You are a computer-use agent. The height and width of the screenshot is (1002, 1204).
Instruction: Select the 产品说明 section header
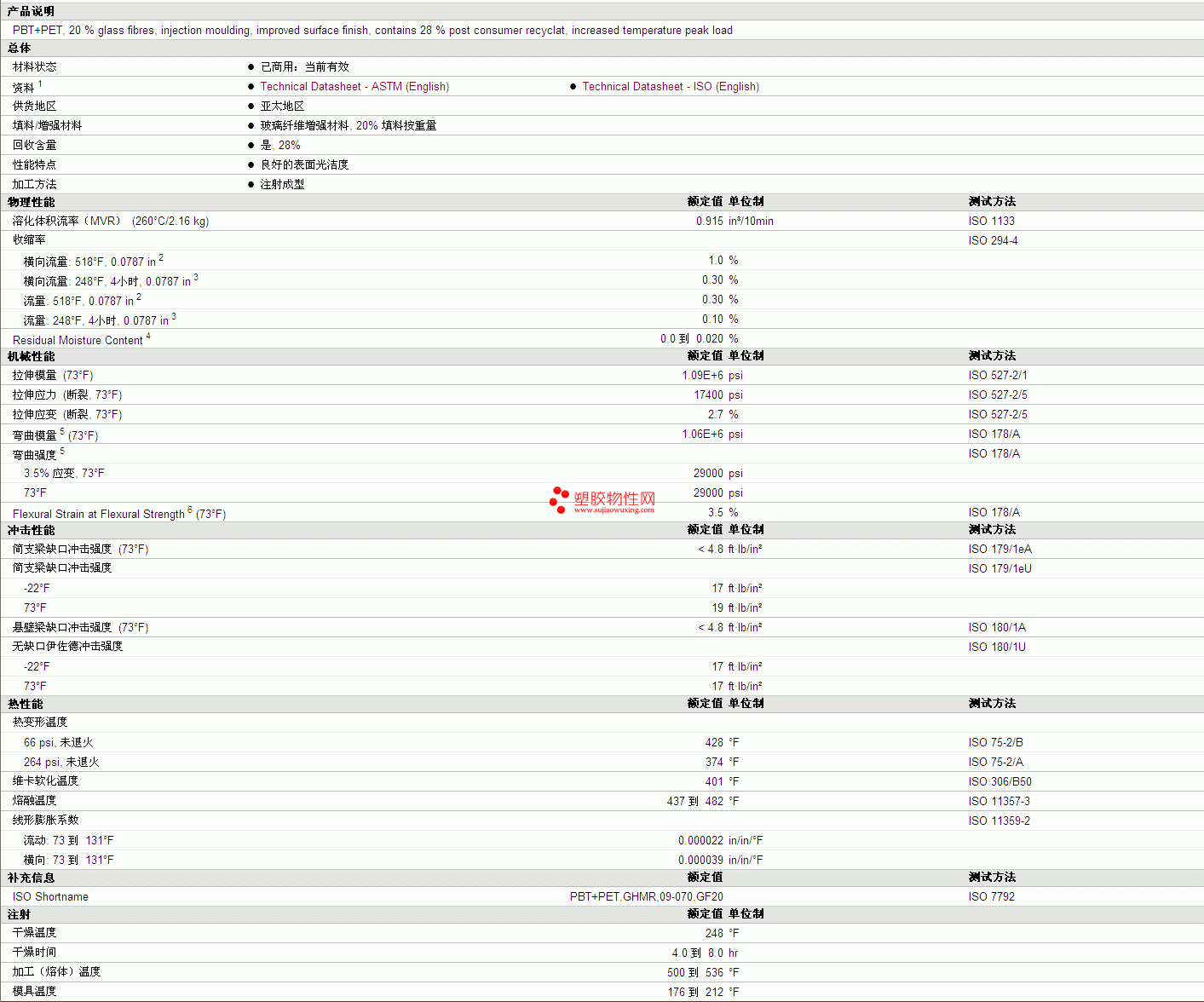coord(31,11)
